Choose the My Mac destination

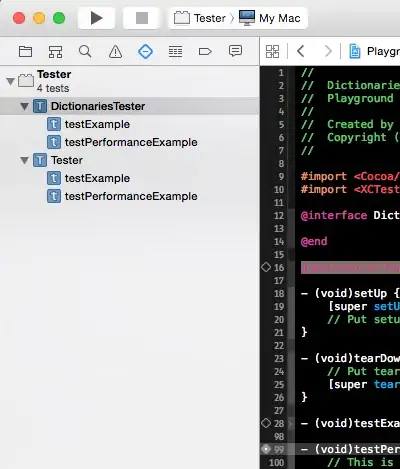click(270, 18)
